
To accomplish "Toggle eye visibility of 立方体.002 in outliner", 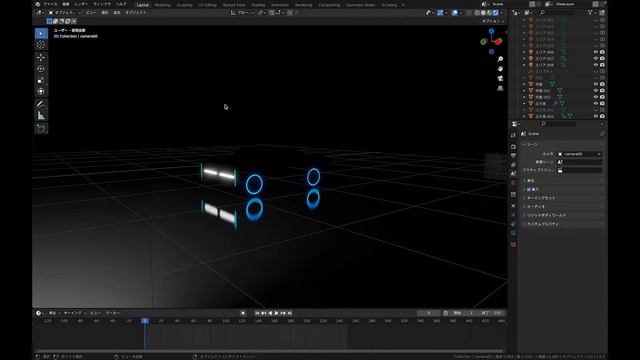I will point(596,116).
